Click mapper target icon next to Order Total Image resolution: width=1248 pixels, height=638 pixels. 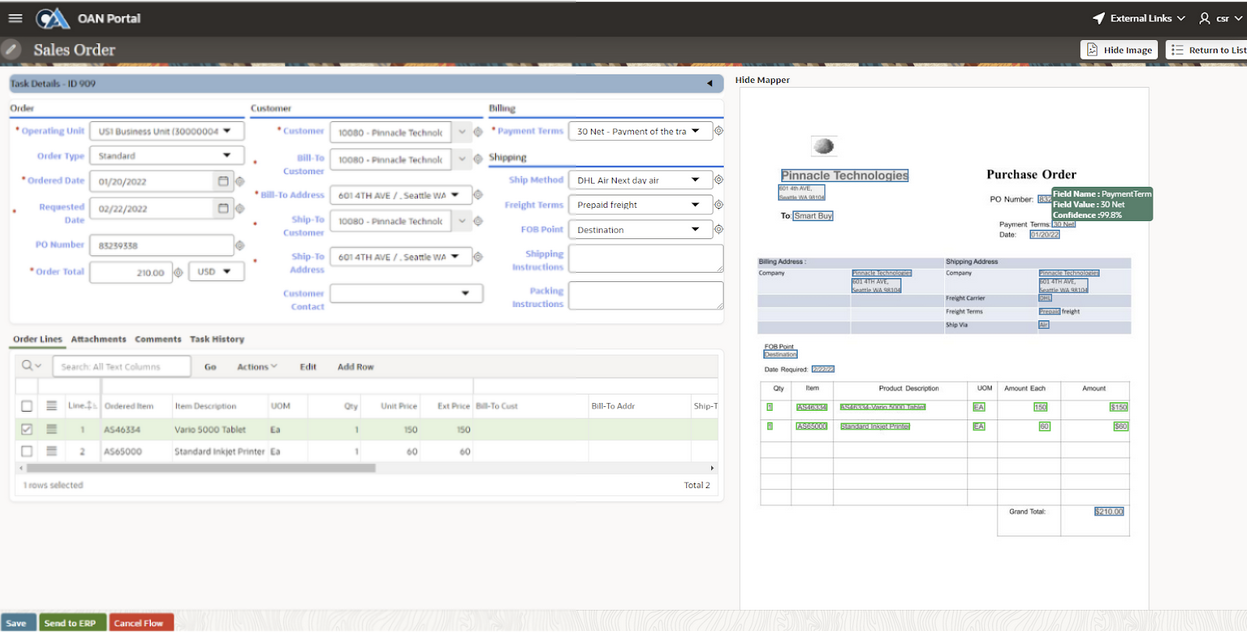click(178, 271)
